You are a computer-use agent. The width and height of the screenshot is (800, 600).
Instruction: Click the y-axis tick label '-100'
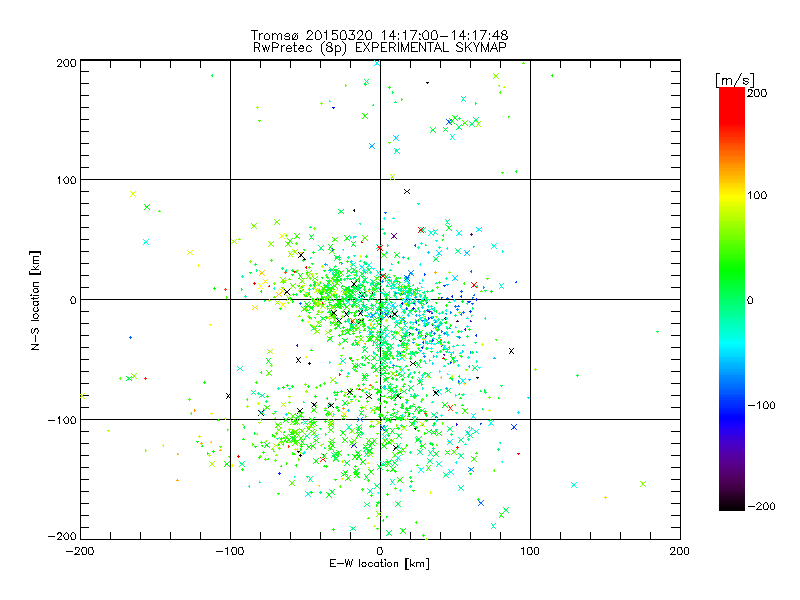click(x=62, y=420)
